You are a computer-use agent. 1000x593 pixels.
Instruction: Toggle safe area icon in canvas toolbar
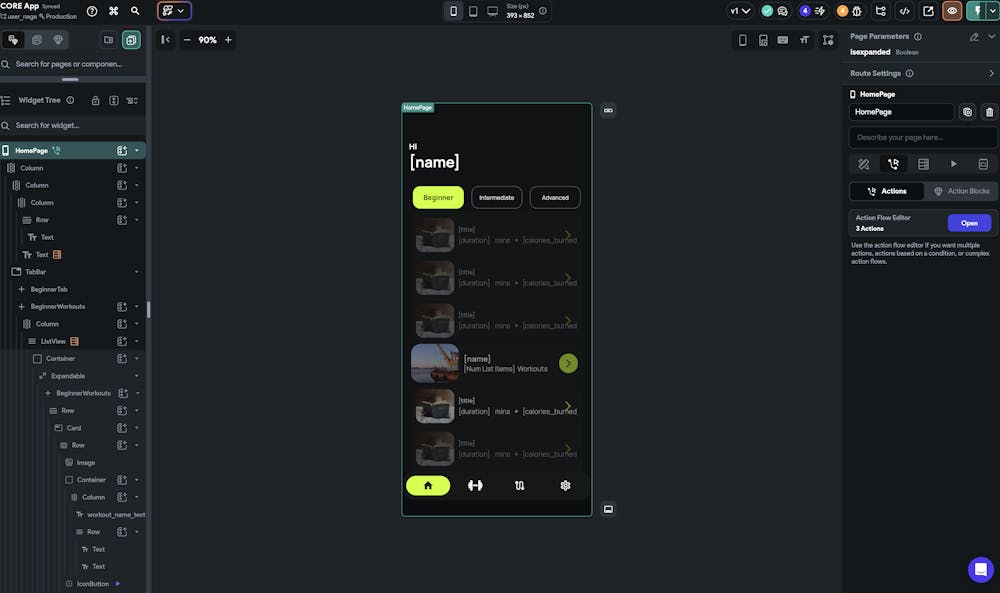pyautogui.click(x=763, y=40)
